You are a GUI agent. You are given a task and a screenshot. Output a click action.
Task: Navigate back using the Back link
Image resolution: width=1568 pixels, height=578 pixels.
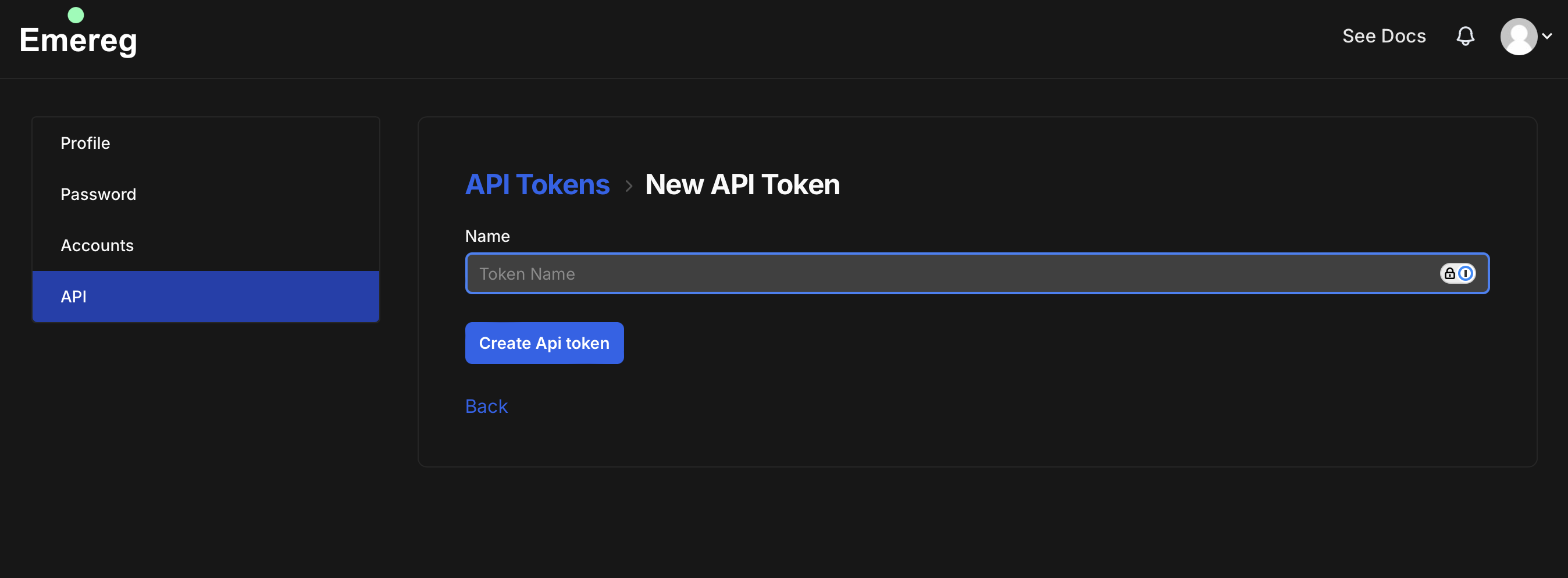pos(486,406)
